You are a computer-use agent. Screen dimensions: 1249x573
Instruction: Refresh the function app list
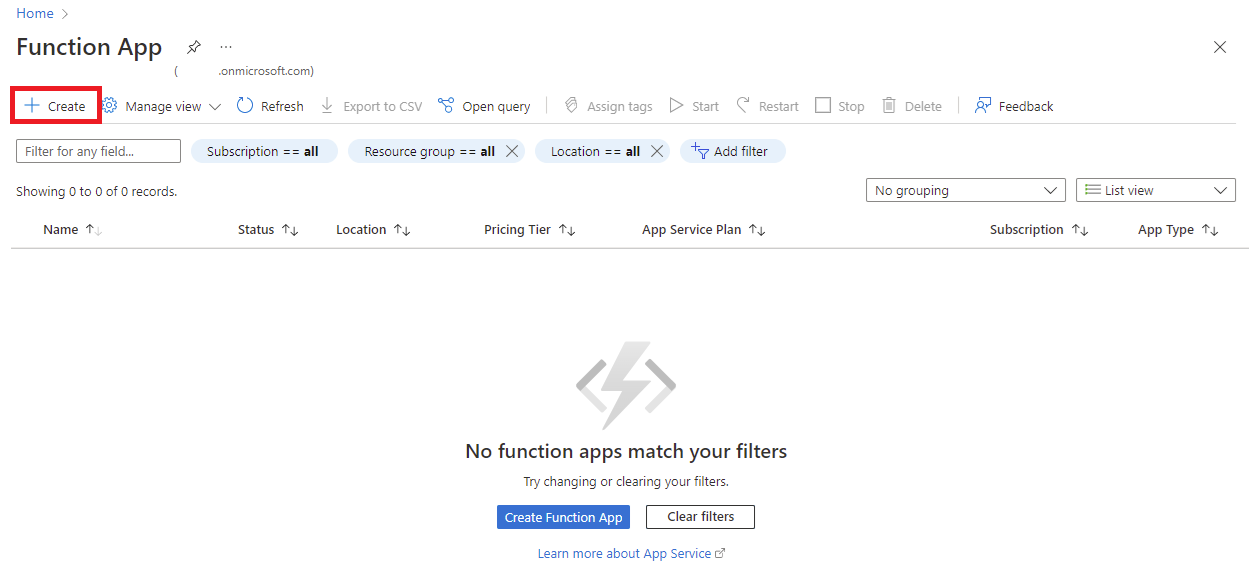[x=270, y=106]
